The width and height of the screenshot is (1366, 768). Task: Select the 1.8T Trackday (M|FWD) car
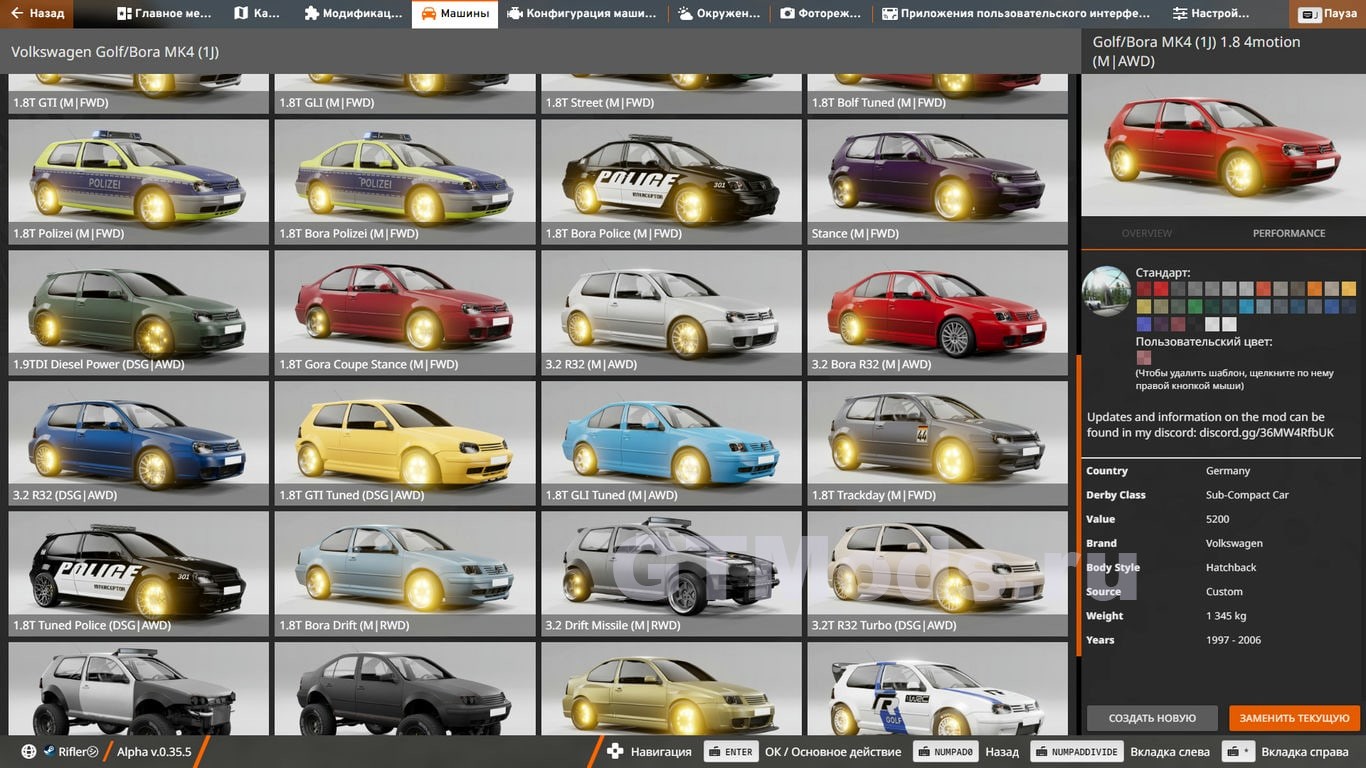938,444
